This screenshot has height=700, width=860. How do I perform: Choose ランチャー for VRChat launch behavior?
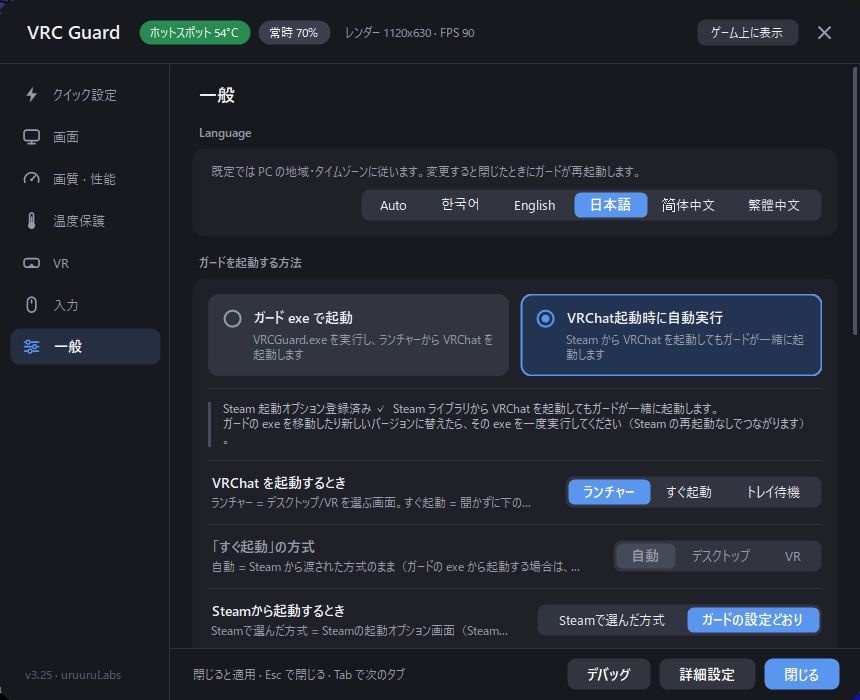coord(609,492)
